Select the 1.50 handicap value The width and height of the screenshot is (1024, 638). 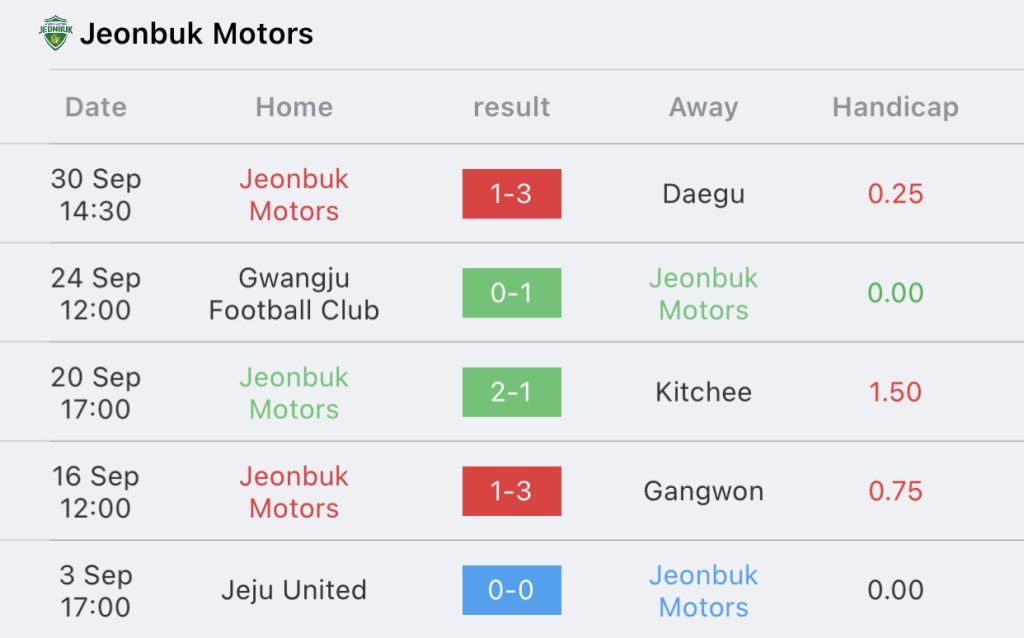pyautogui.click(x=895, y=392)
